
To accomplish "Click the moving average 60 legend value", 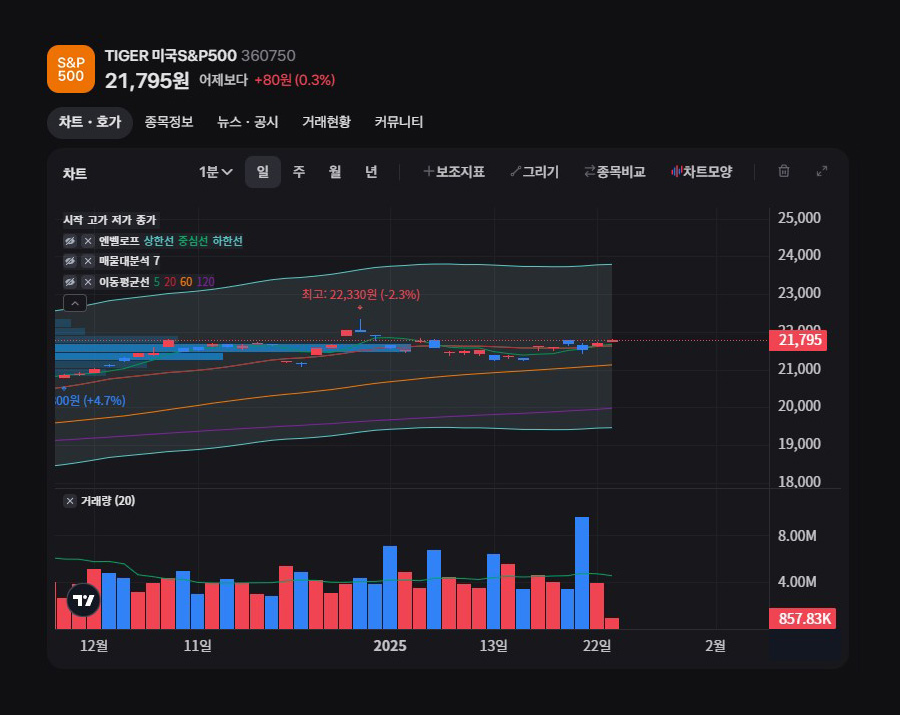I will [x=186, y=282].
